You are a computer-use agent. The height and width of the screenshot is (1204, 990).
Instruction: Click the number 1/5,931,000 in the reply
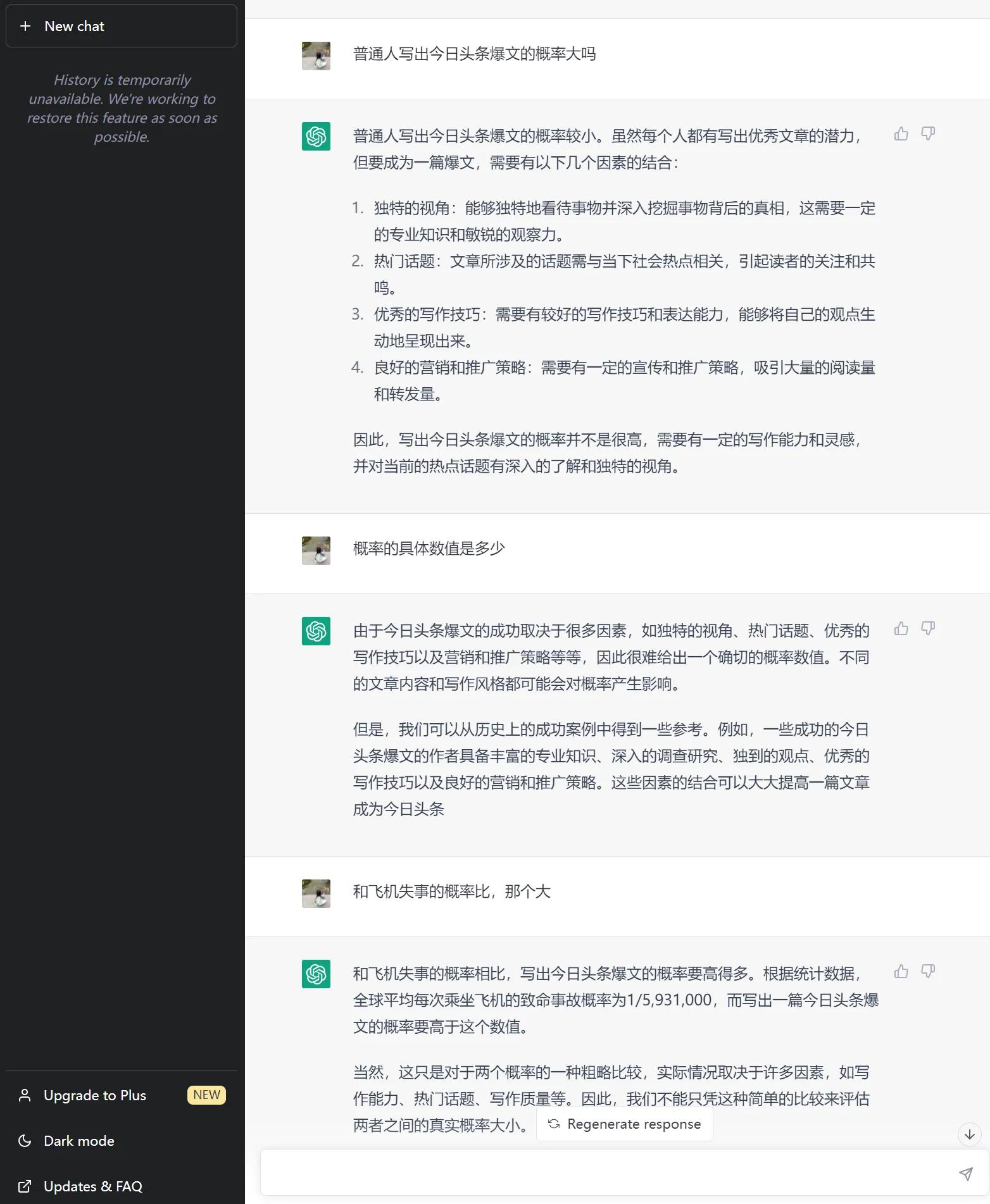[x=669, y=1000]
